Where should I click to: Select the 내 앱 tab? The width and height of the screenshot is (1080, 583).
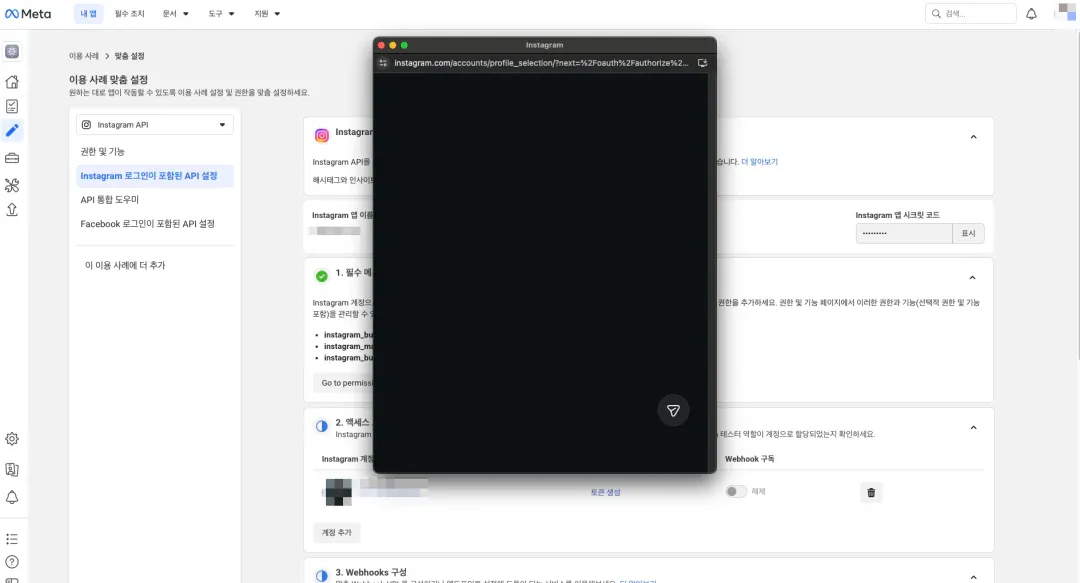click(x=88, y=14)
